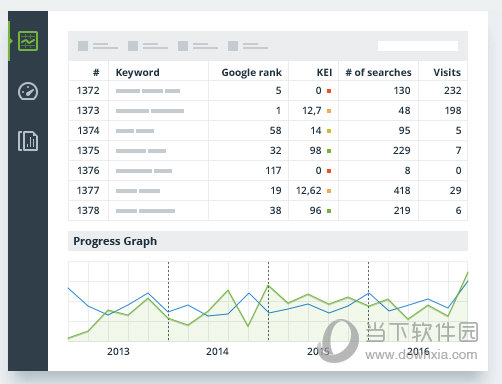
Task: Sort table by Keyword column header
Action: pyautogui.click(x=138, y=72)
